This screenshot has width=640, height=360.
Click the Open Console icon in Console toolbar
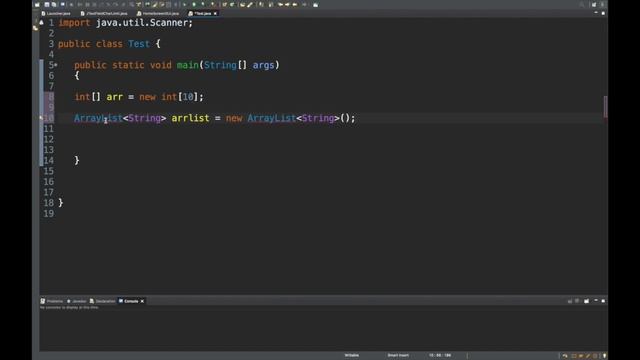(x=587, y=301)
